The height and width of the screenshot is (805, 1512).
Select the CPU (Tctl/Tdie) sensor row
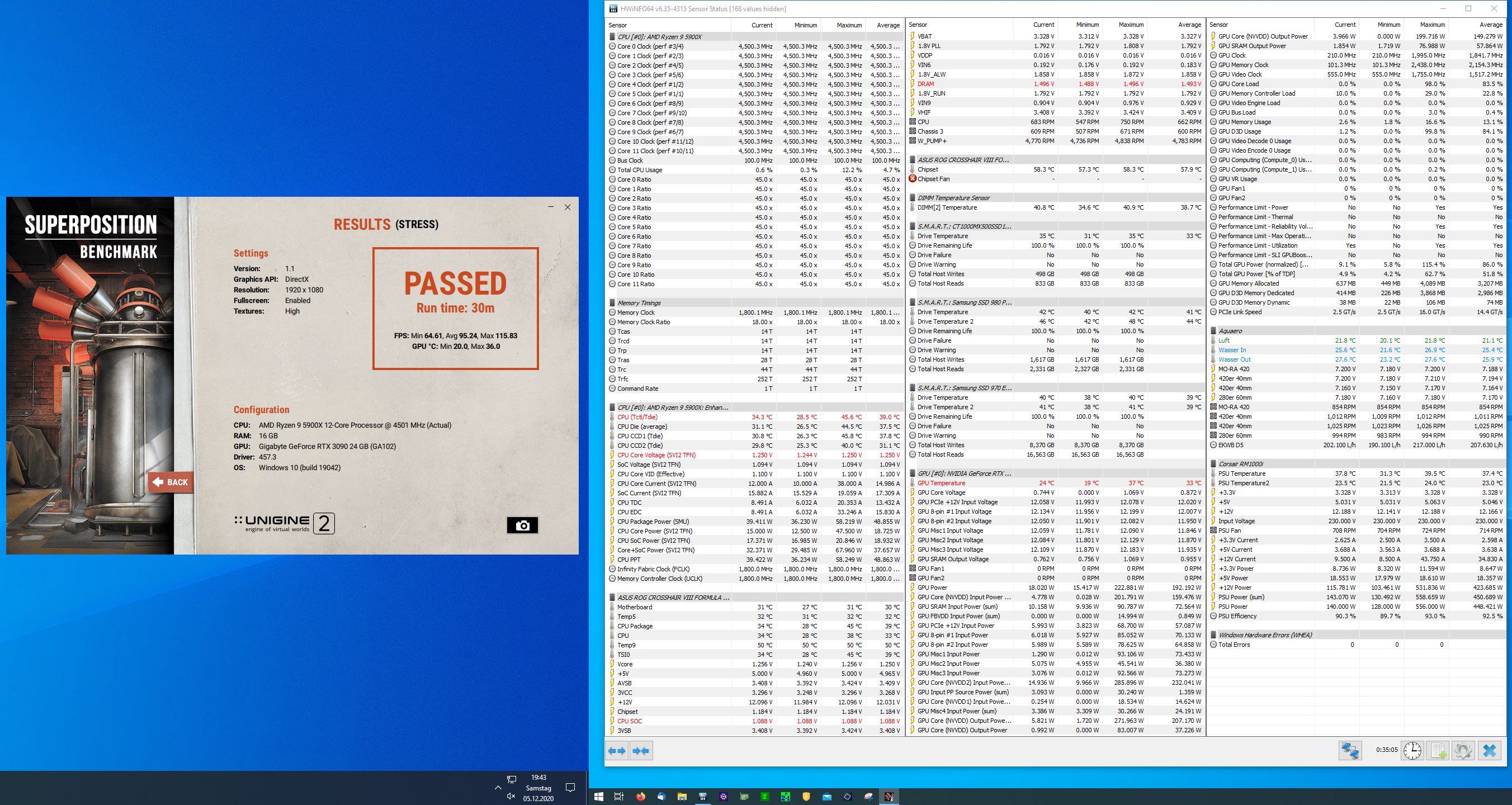[637, 416]
